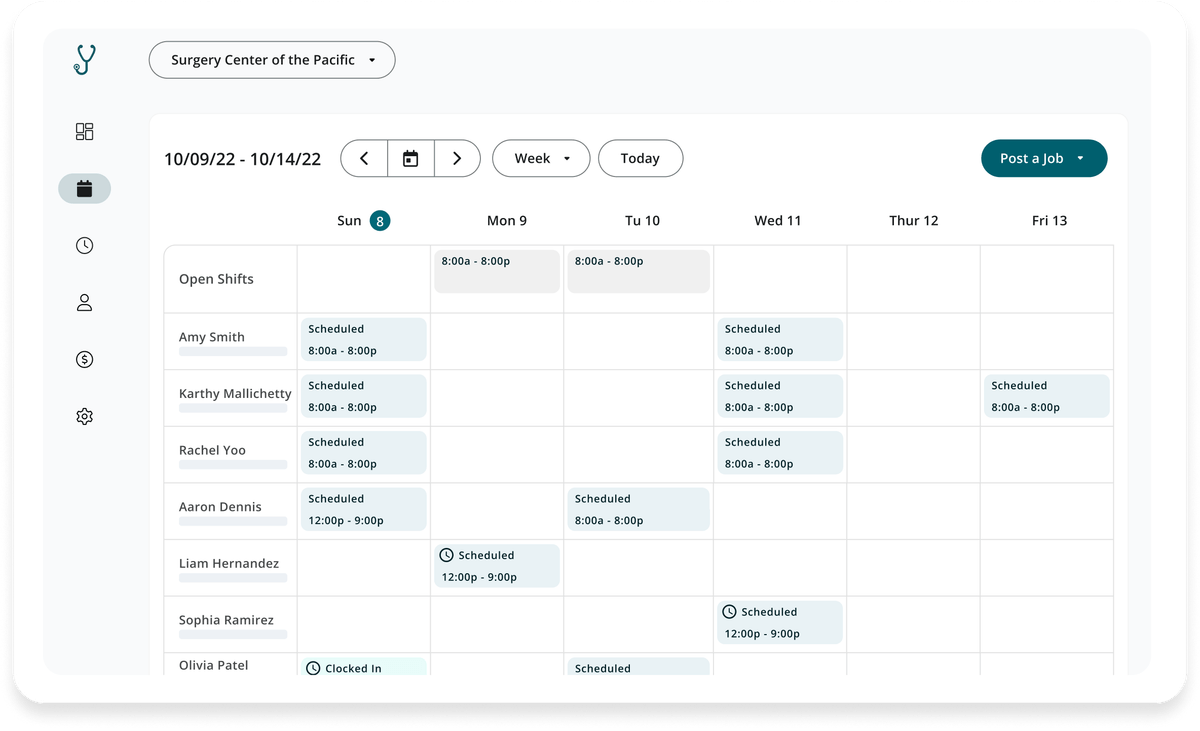The height and width of the screenshot is (731, 1200).
Task: Open the dollar payments sidebar icon
Action: click(85, 360)
